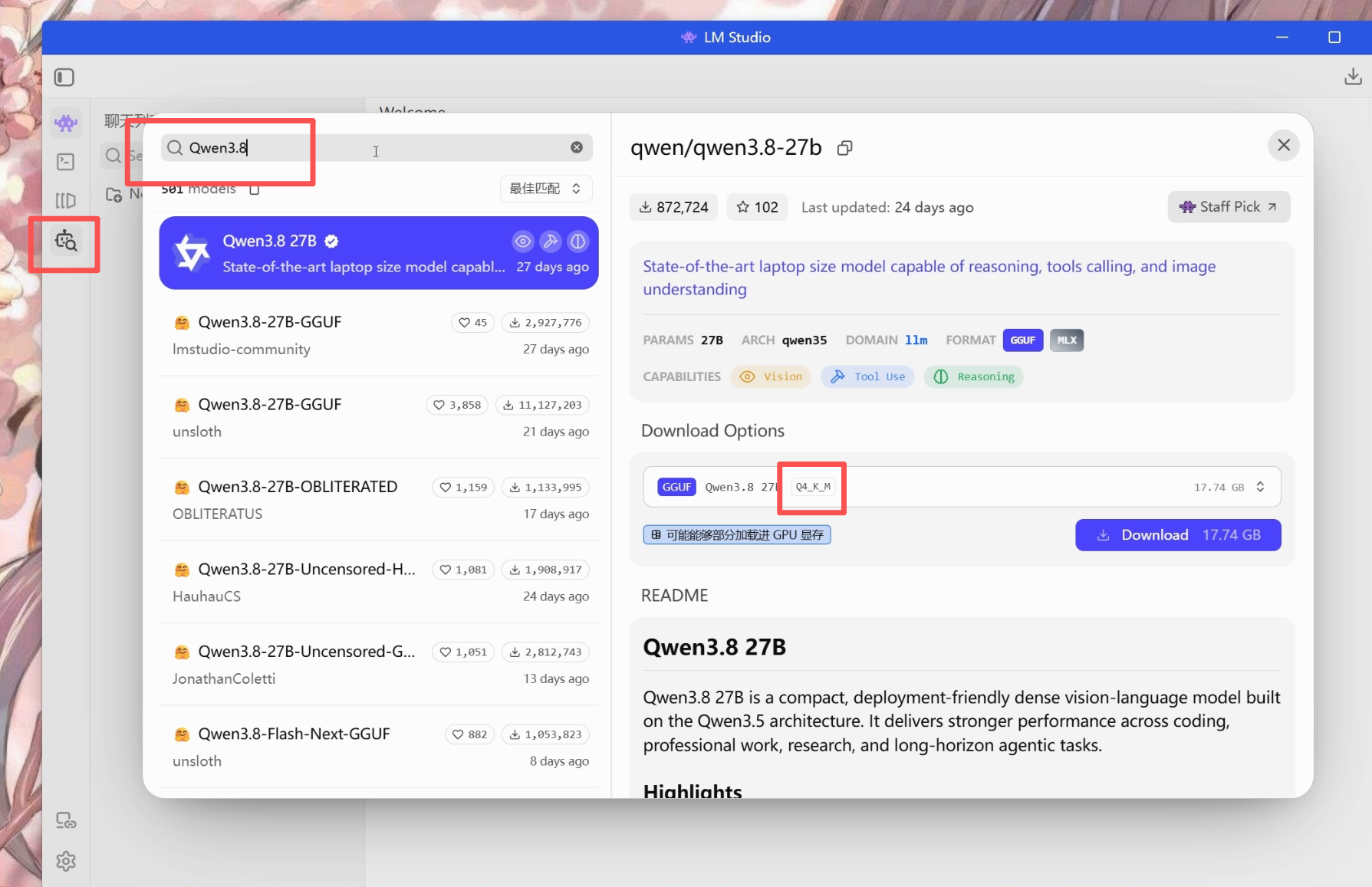
Task: Open the Staff Pick link
Action: click(1229, 207)
